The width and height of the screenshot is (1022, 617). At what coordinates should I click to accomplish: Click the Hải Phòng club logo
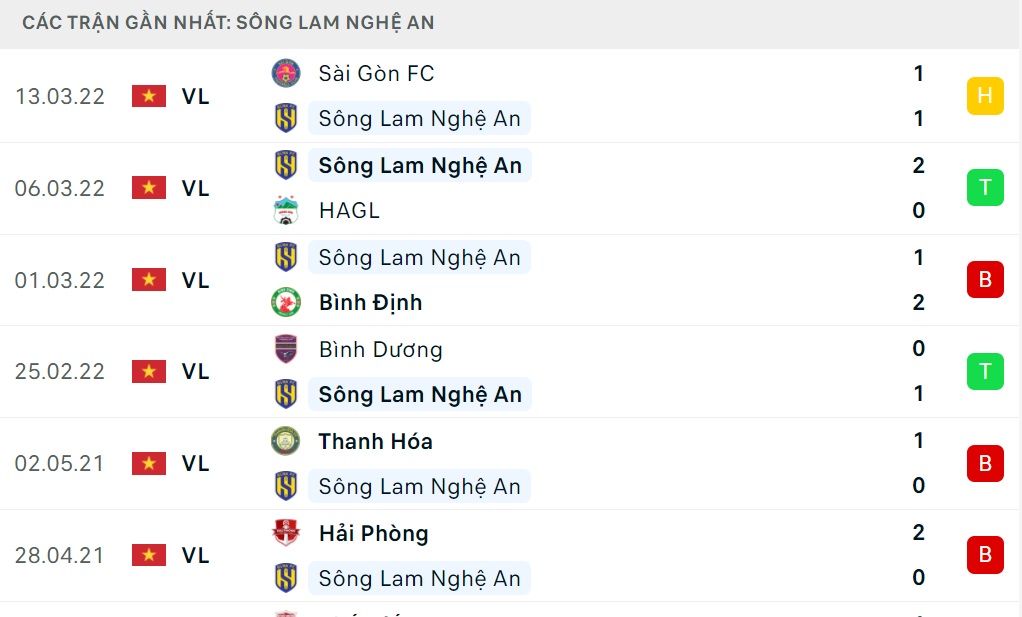coord(286,533)
